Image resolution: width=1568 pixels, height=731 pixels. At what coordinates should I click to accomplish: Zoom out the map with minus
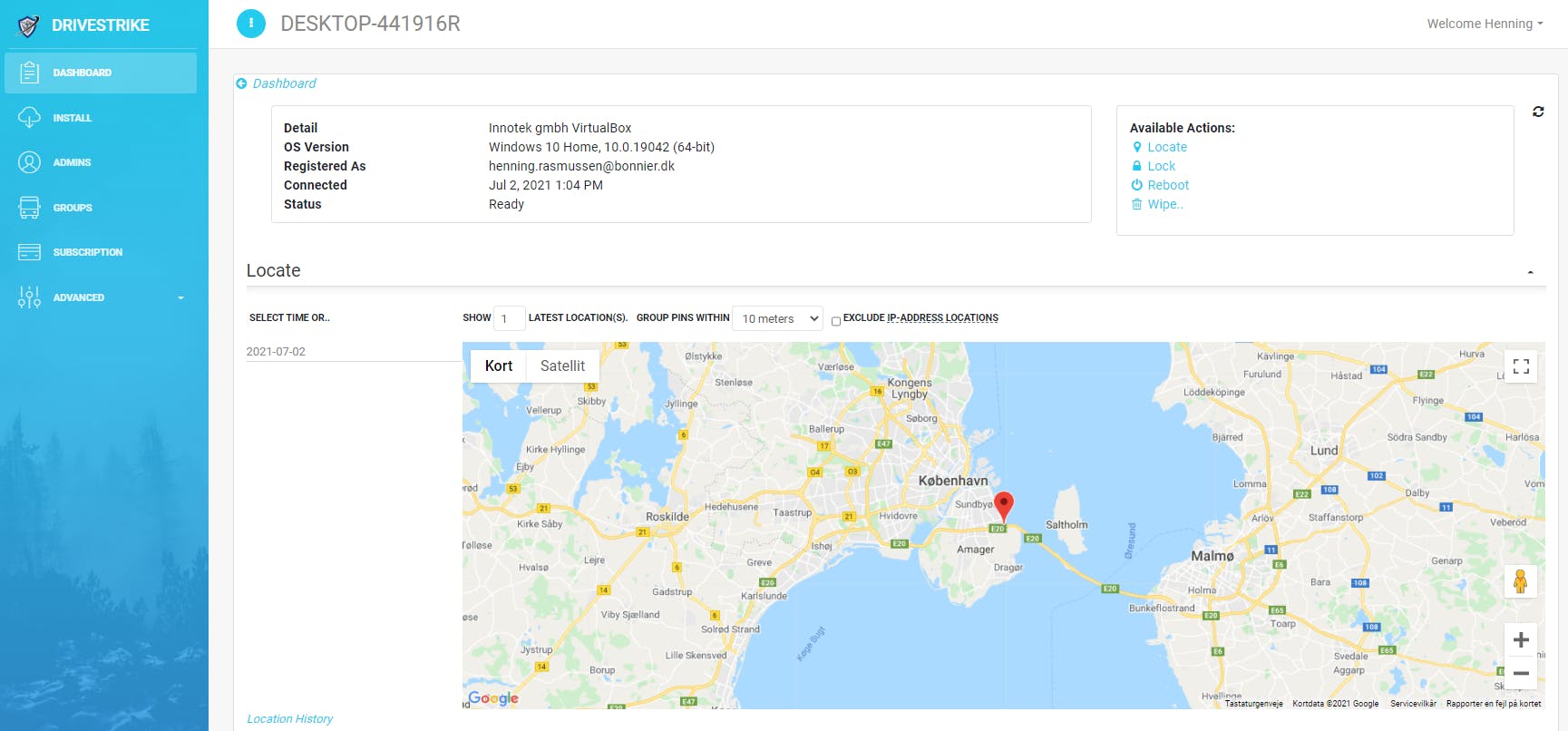tap(1521, 673)
